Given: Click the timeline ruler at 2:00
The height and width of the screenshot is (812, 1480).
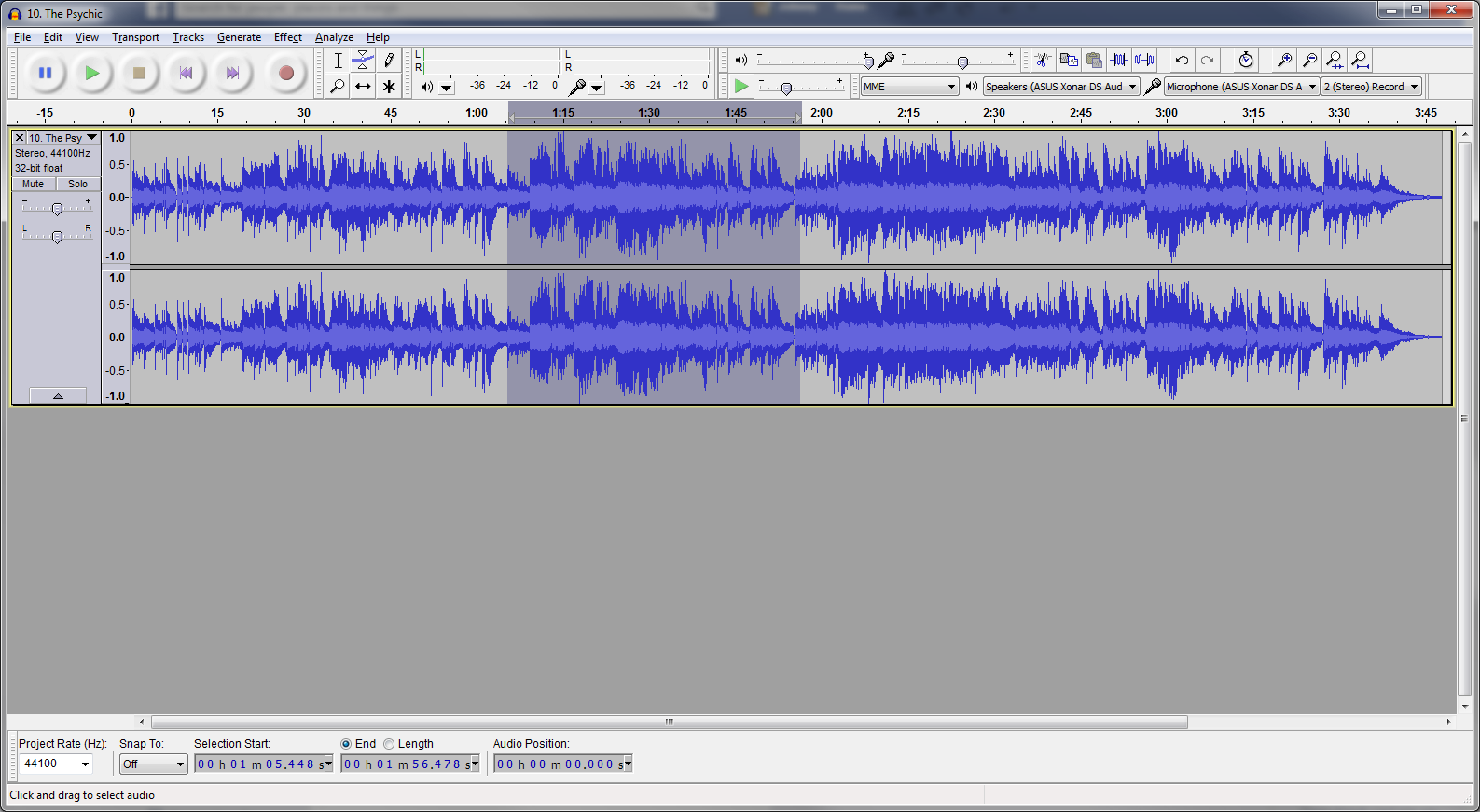Looking at the screenshot, I should point(822,113).
